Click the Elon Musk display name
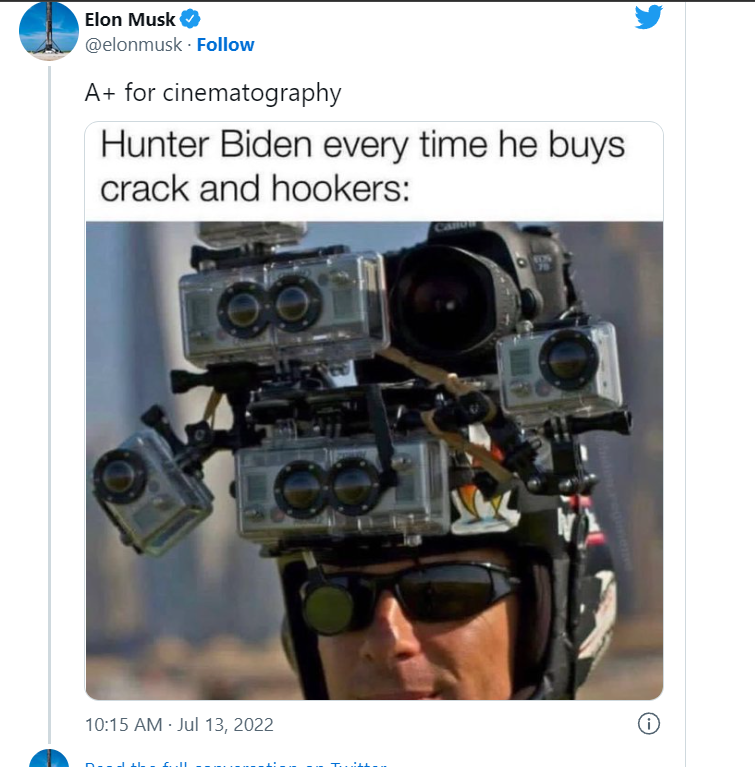755x767 pixels. [130, 20]
